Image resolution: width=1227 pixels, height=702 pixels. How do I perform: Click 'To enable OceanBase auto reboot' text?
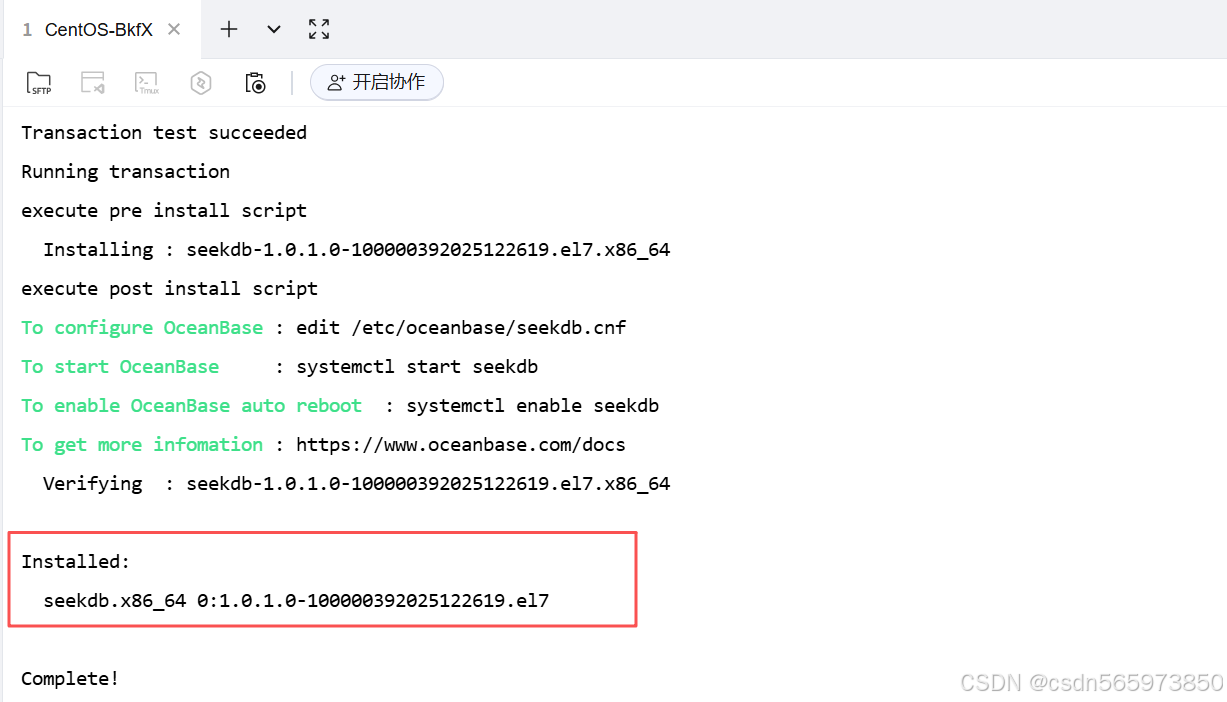click(x=192, y=405)
